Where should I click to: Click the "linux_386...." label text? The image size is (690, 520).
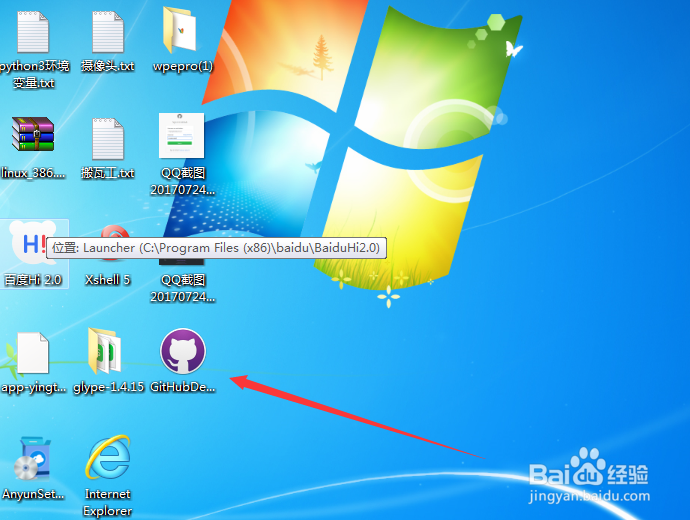[x=33, y=173]
